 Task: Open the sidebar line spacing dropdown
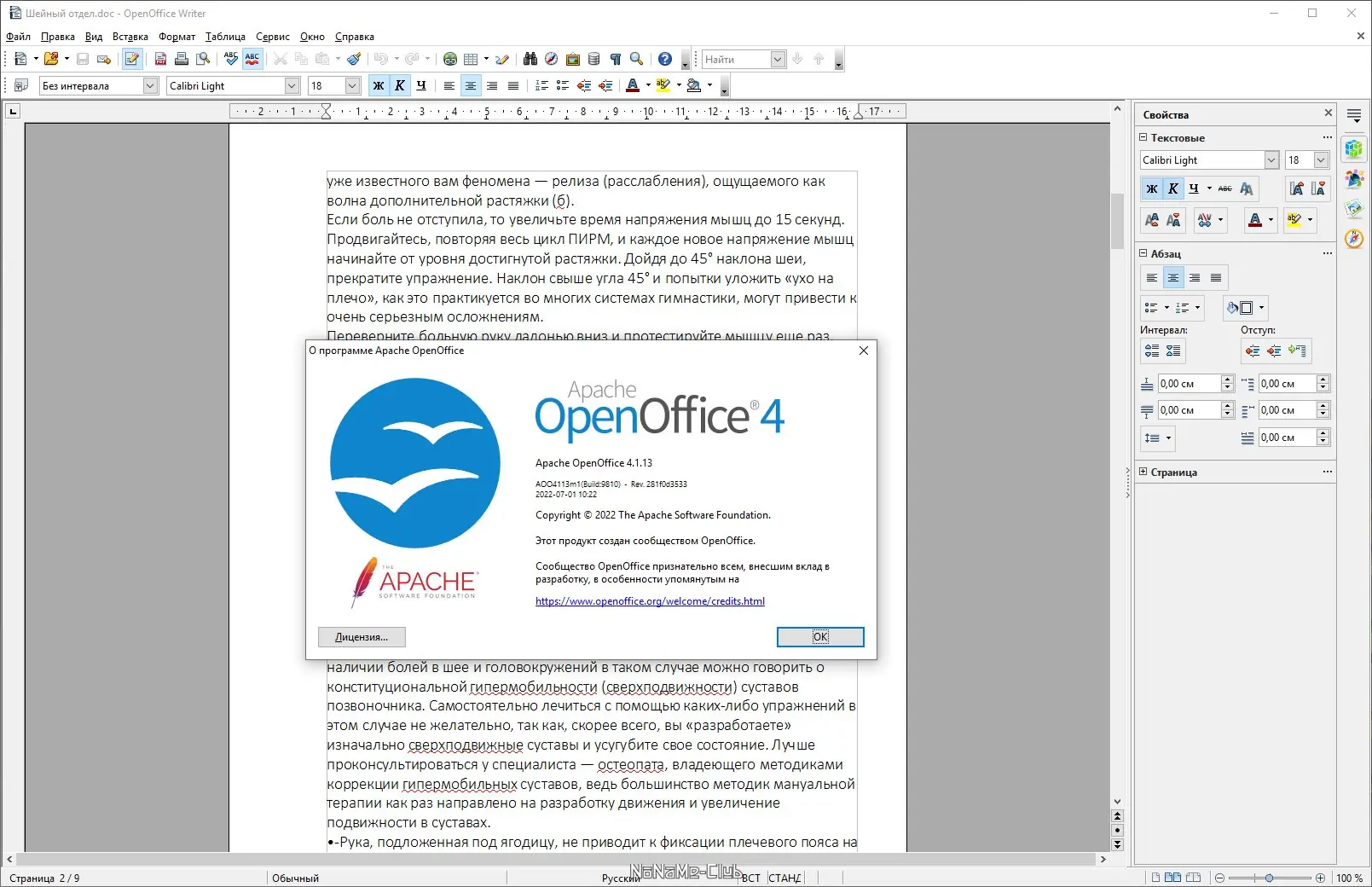[x=1157, y=438]
